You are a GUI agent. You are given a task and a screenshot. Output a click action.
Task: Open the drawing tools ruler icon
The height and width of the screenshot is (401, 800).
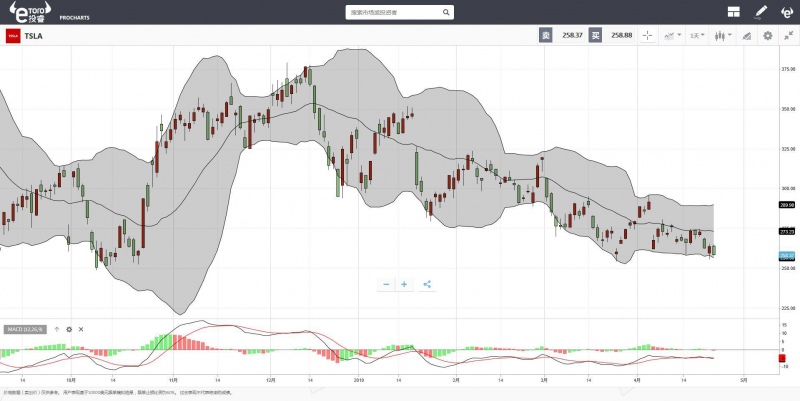pos(744,35)
